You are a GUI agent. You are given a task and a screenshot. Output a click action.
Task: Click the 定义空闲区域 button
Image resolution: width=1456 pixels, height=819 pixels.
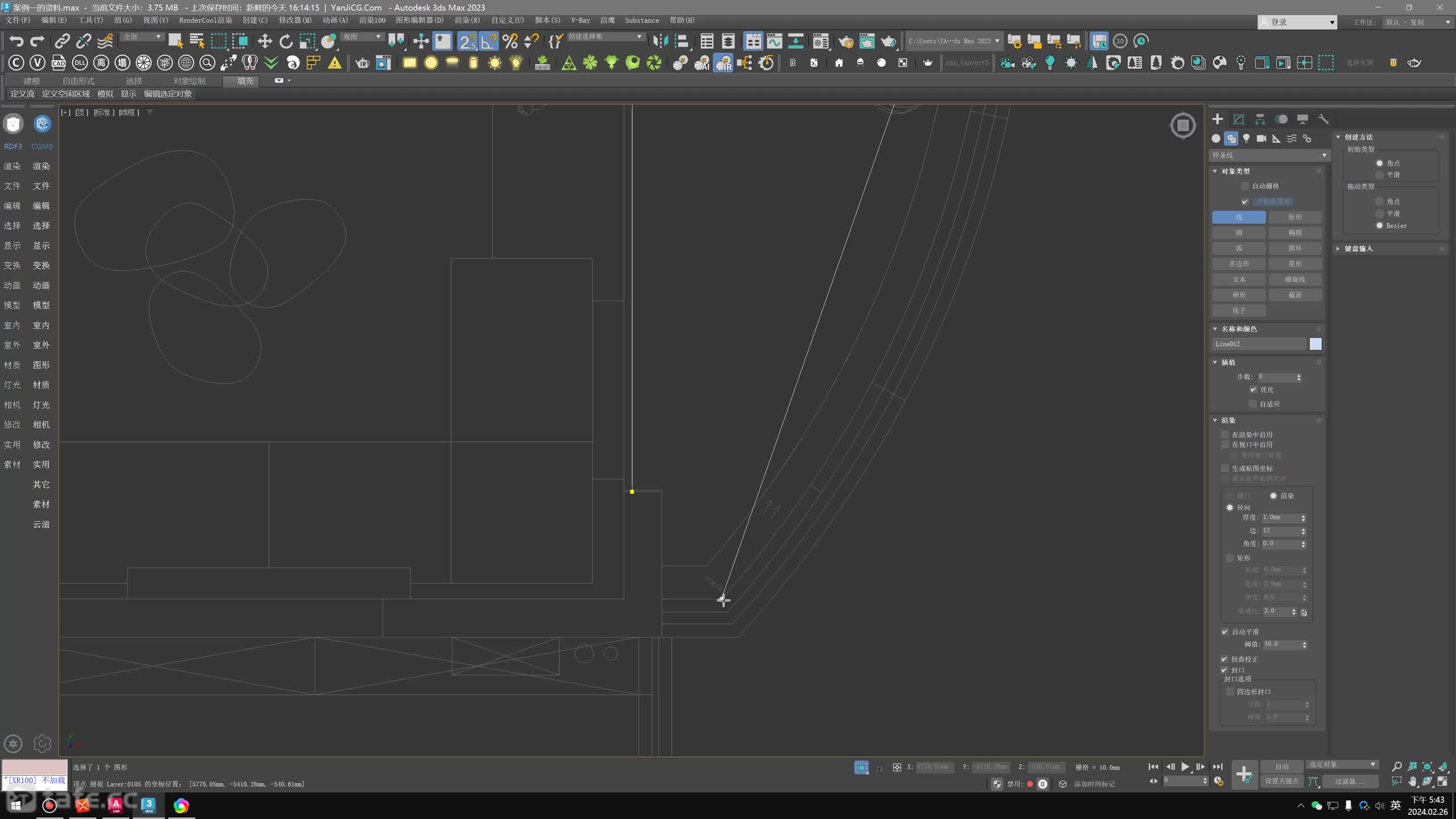click(66, 94)
